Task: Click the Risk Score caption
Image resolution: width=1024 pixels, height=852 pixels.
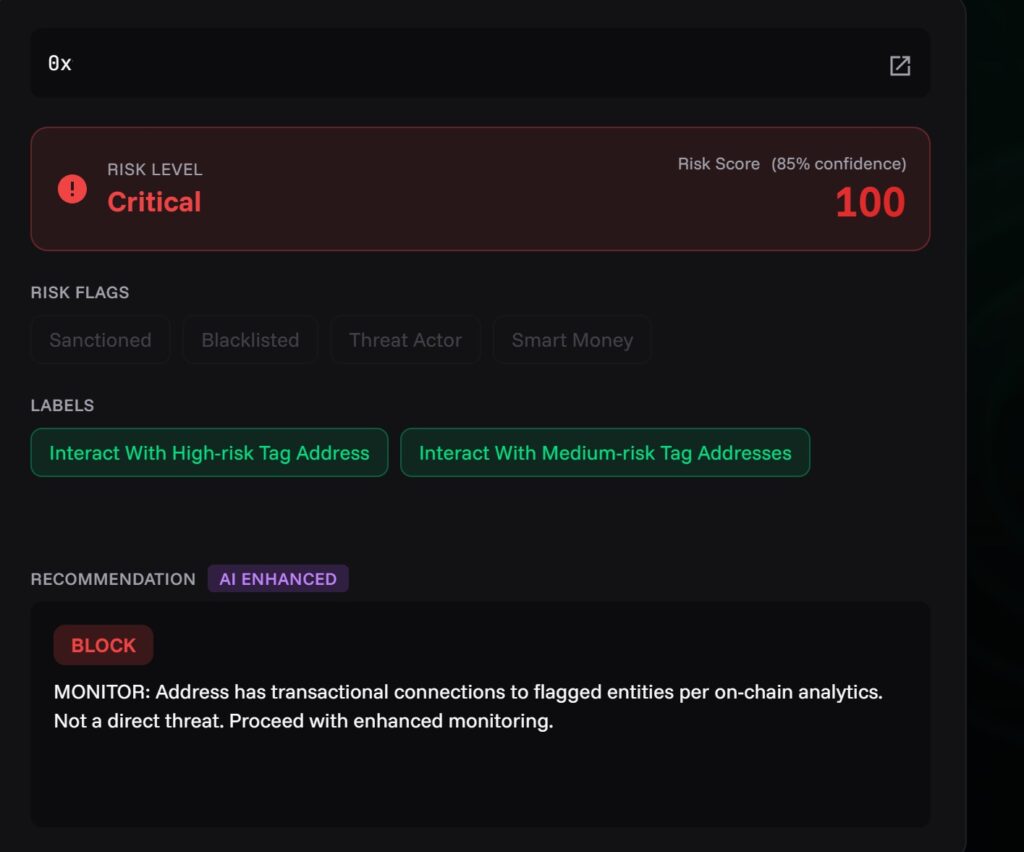Action: click(x=718, y=164)
